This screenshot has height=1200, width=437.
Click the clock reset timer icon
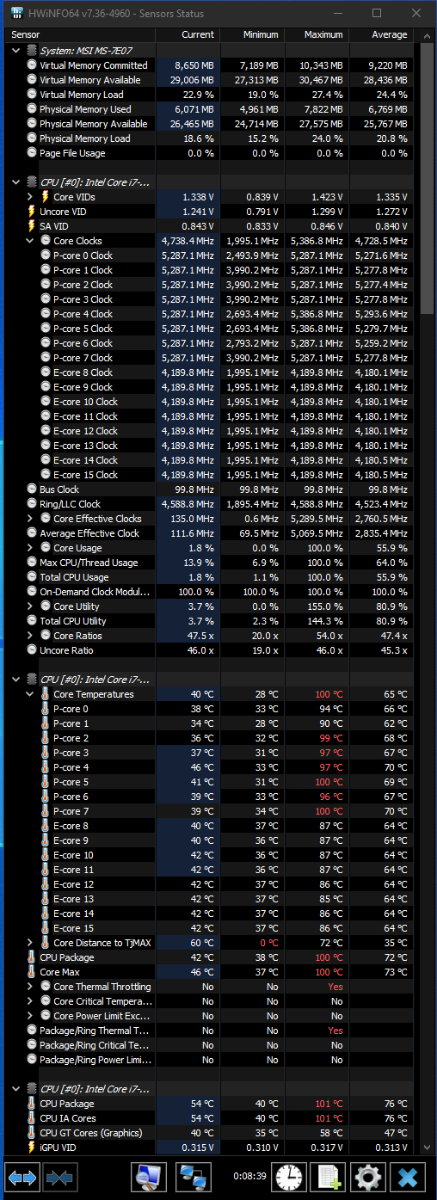[x=290, y=1177]
